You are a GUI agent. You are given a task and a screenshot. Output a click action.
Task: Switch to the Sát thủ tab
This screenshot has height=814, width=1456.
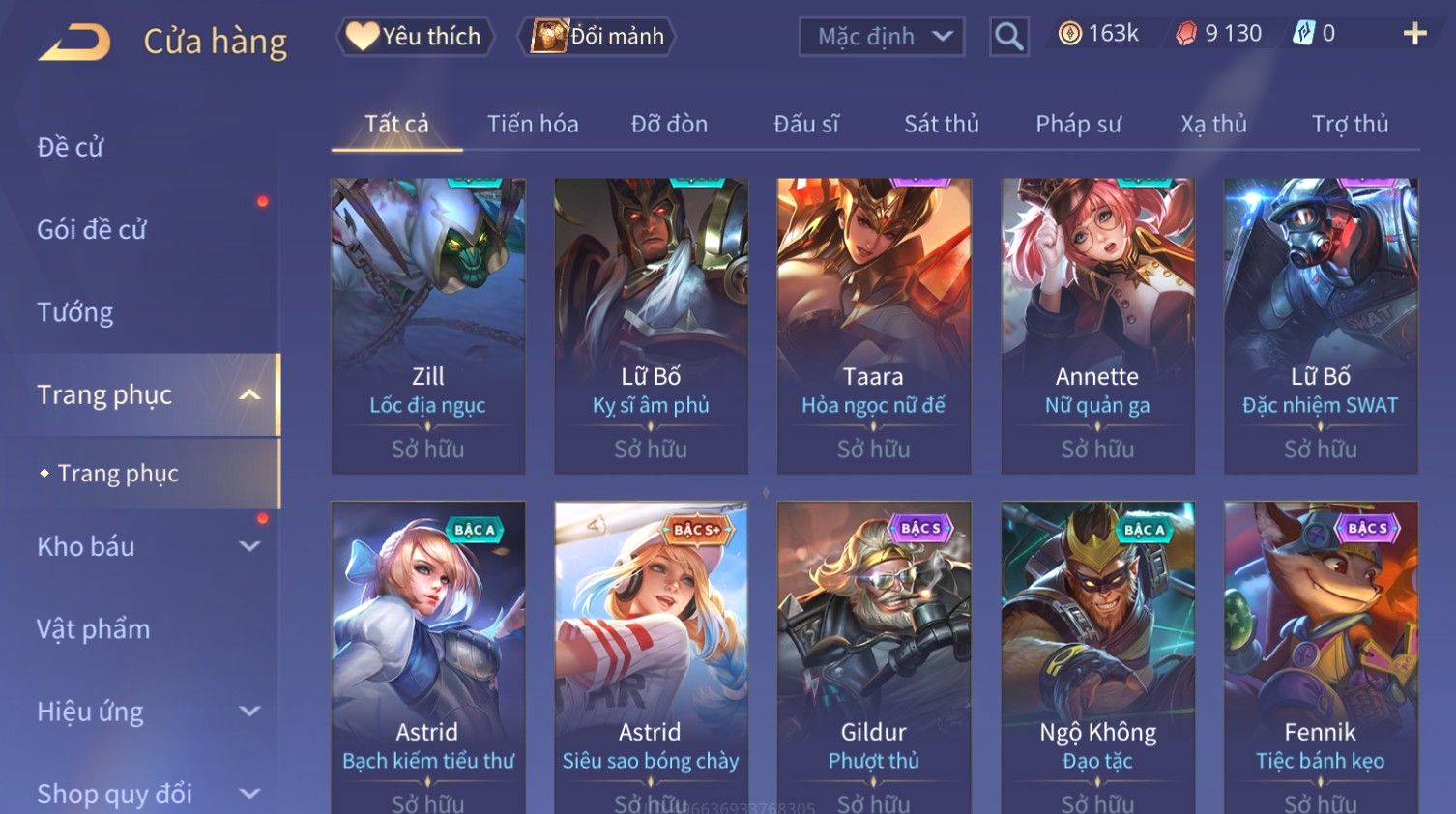pyautogui.click(x=942, y=124)
